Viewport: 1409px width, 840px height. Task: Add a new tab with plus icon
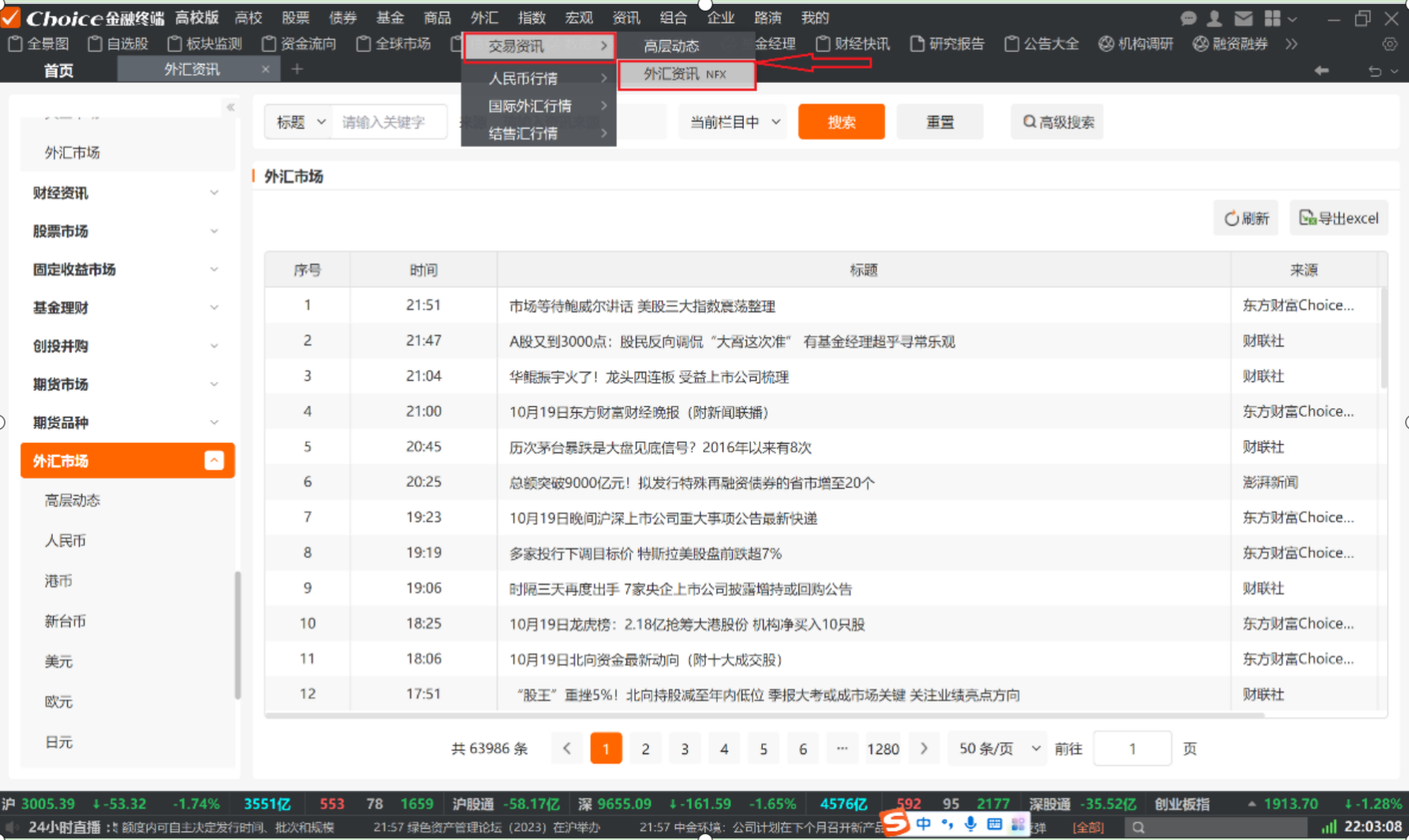click(297, 69)
